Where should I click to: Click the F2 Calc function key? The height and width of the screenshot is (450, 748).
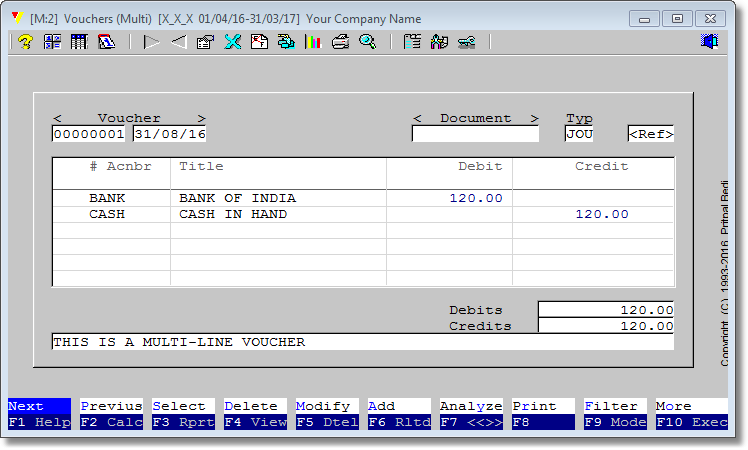point(111,422)
